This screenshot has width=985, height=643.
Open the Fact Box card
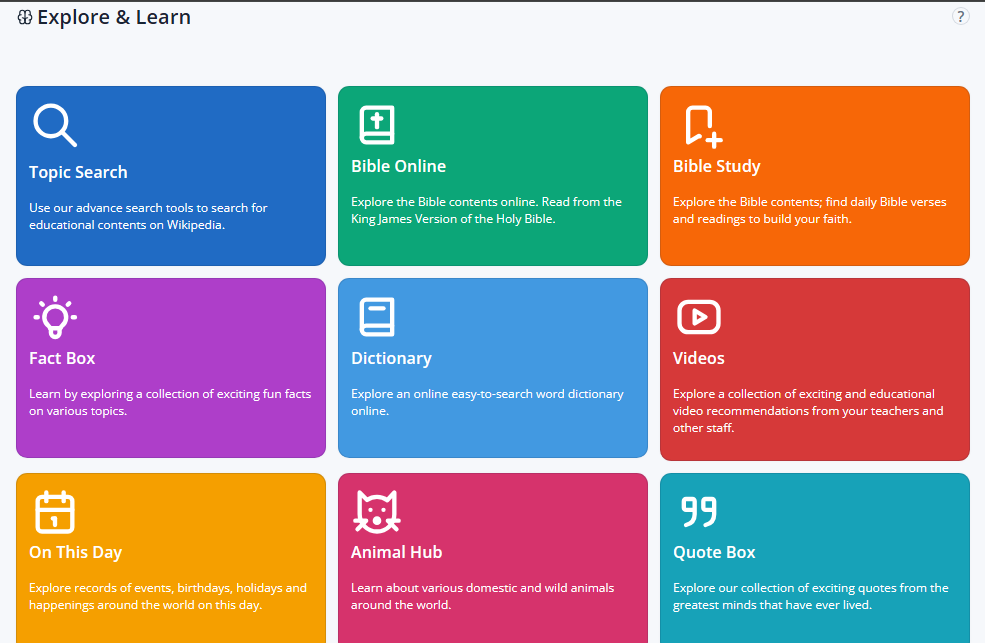170,368
